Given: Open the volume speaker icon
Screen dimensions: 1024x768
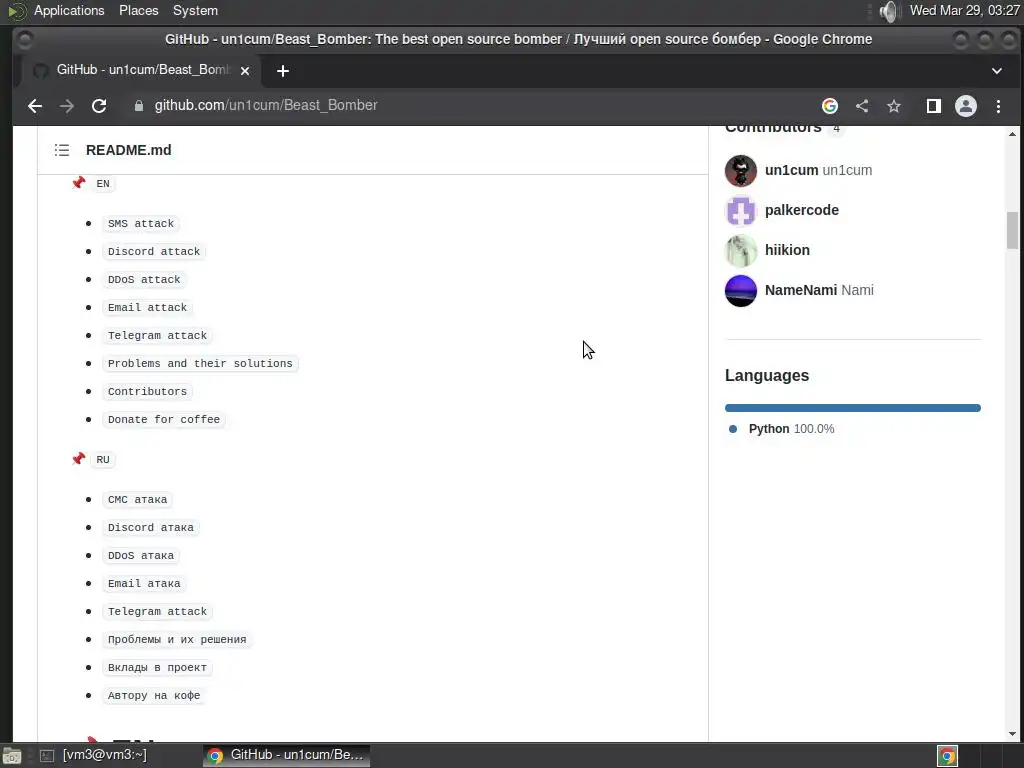Looking at the screenshot, I should (889, 11).
